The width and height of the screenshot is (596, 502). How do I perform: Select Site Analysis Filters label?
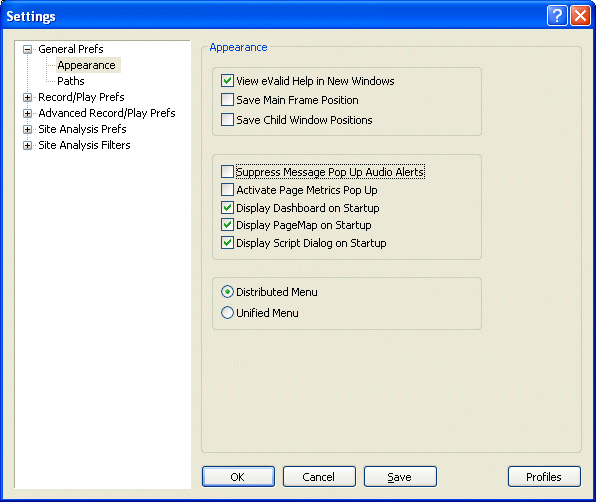click(84, 145)
